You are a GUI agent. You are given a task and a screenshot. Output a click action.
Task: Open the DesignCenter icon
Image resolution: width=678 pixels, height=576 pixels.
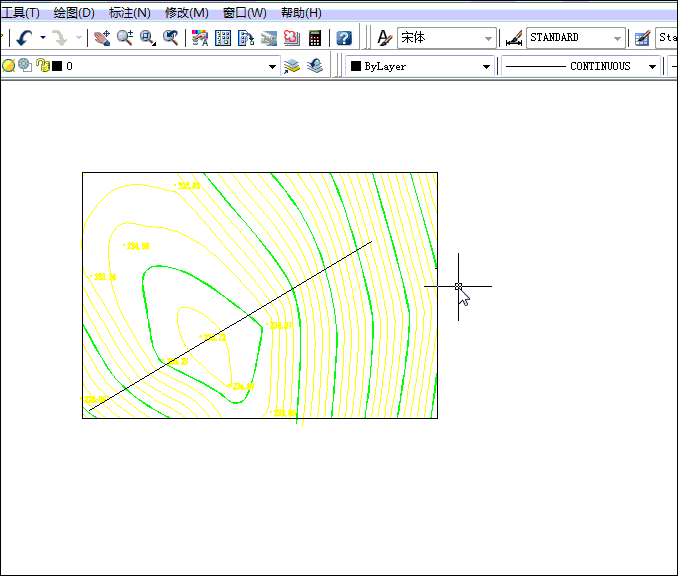223,38
